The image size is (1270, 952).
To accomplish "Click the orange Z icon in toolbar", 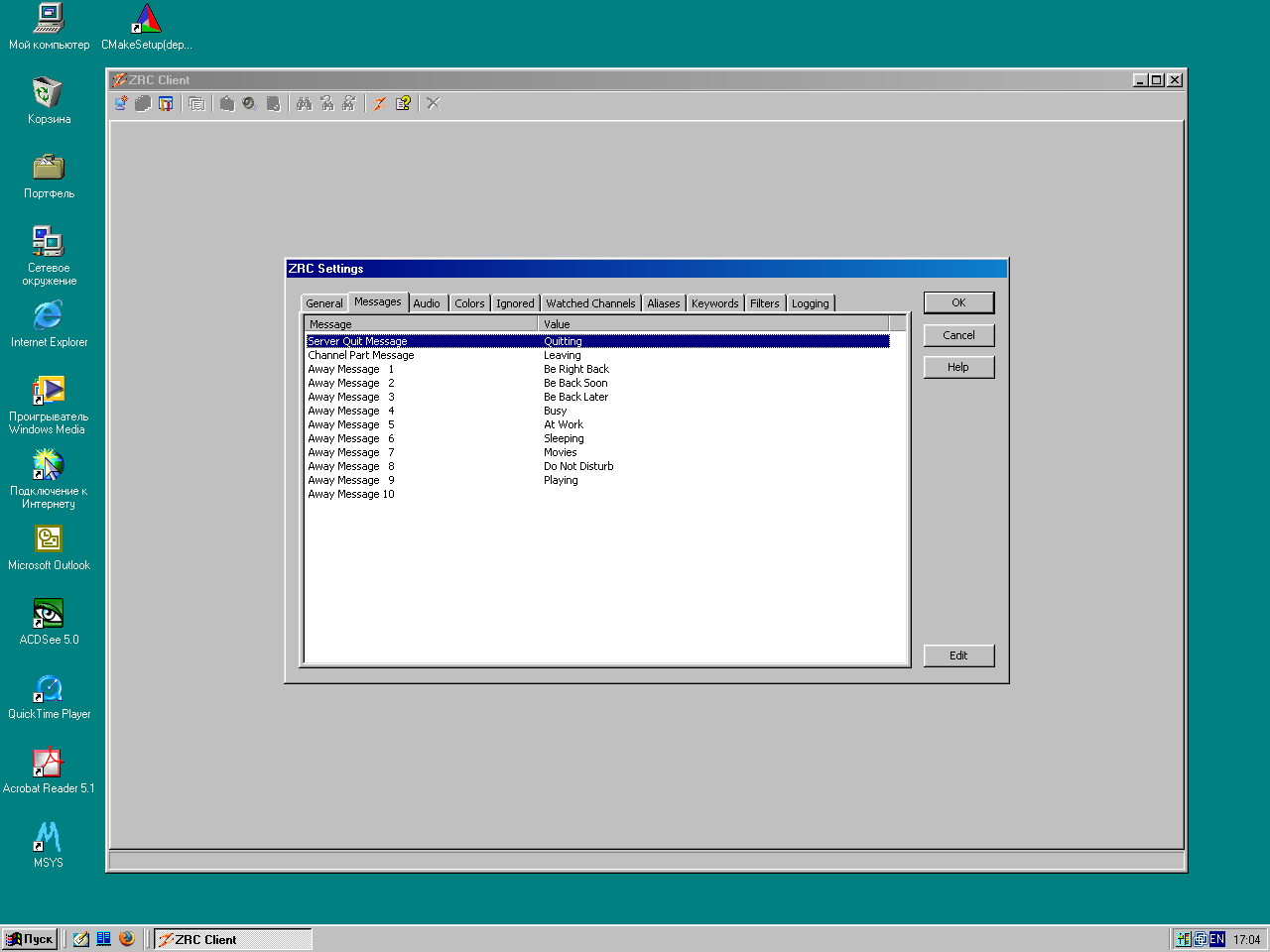I will click(379, 103).
